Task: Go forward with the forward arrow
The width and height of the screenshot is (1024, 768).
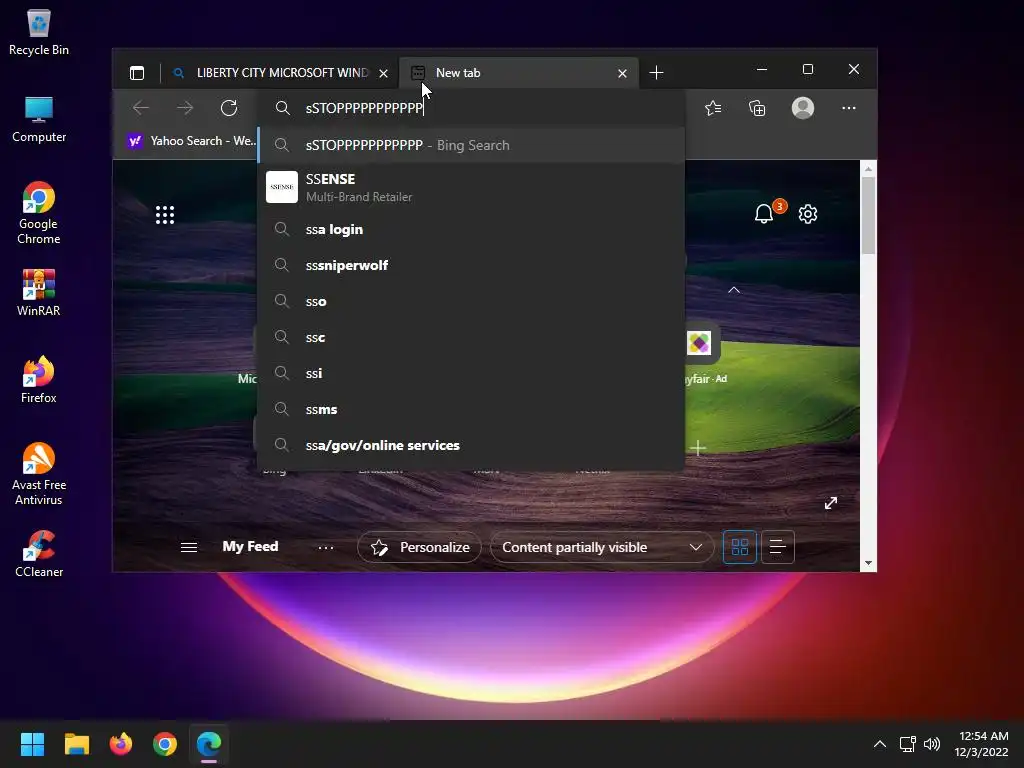Action: pos(185,108)
